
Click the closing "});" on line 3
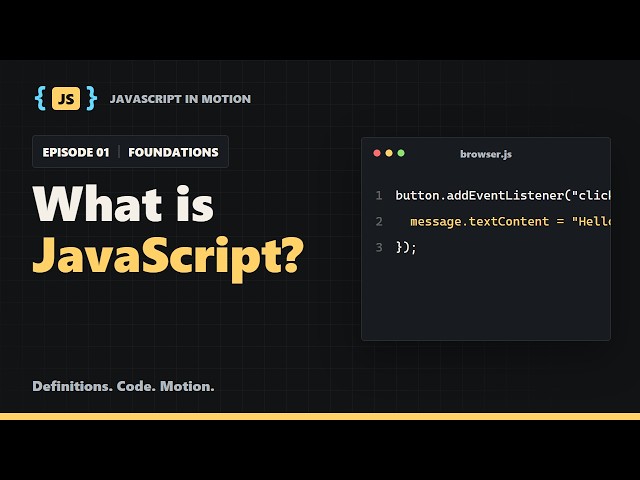click(x=406, y=247)
